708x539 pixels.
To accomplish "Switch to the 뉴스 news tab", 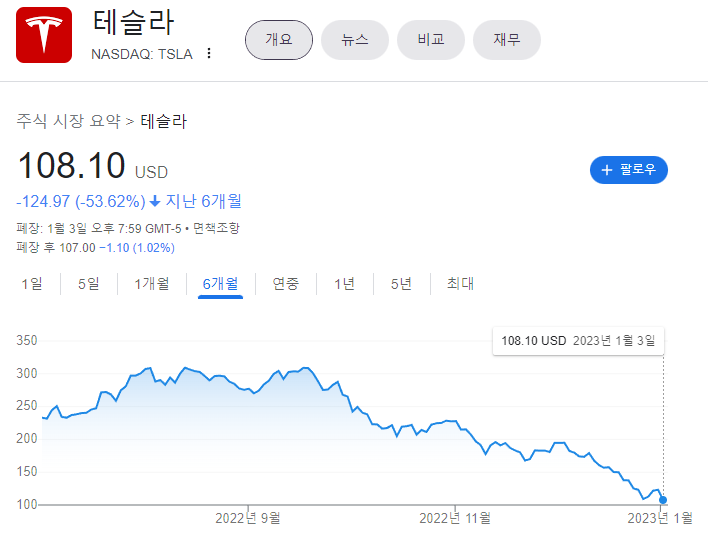I will (355, 40).
